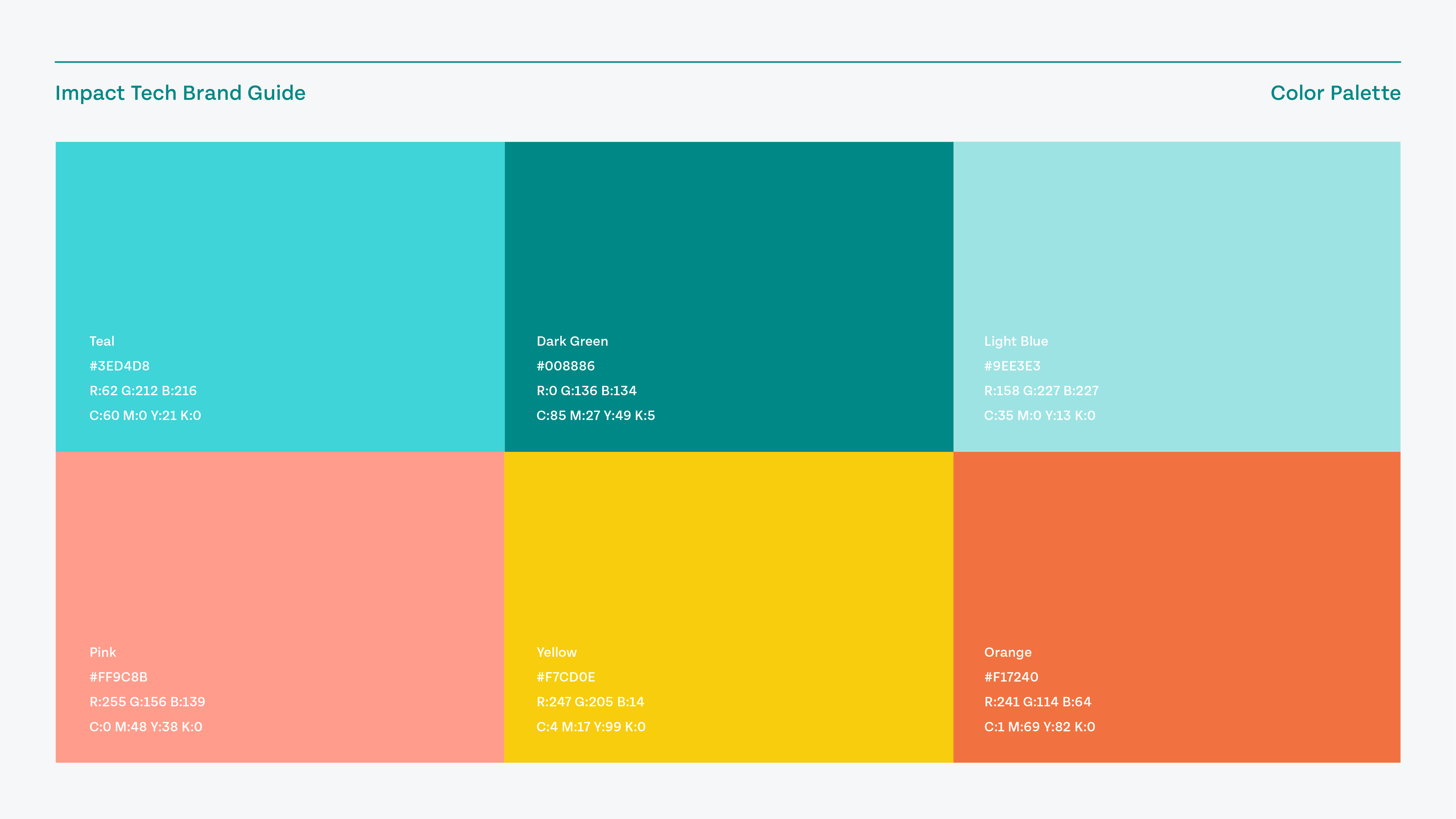Click RGB value R:255 G:156 B:139

tap(148, 703)
